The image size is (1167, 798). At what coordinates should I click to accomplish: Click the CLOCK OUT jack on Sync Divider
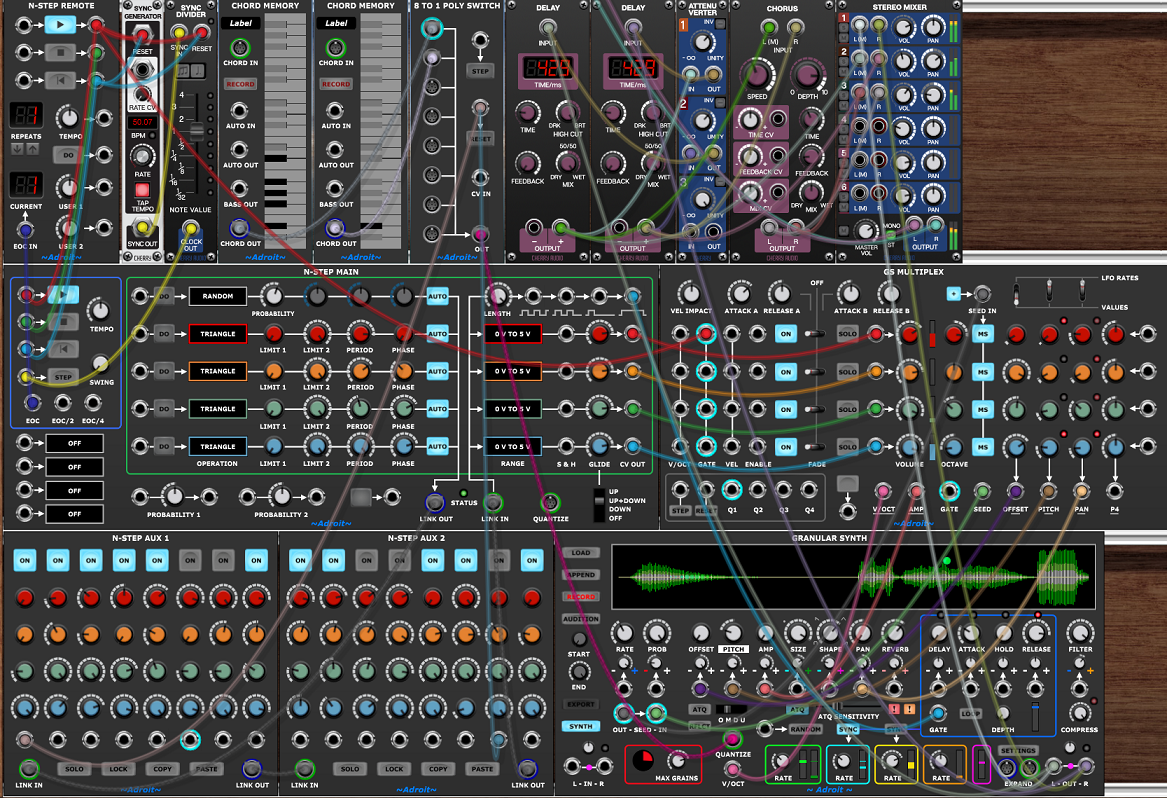[x=191, y=227]
